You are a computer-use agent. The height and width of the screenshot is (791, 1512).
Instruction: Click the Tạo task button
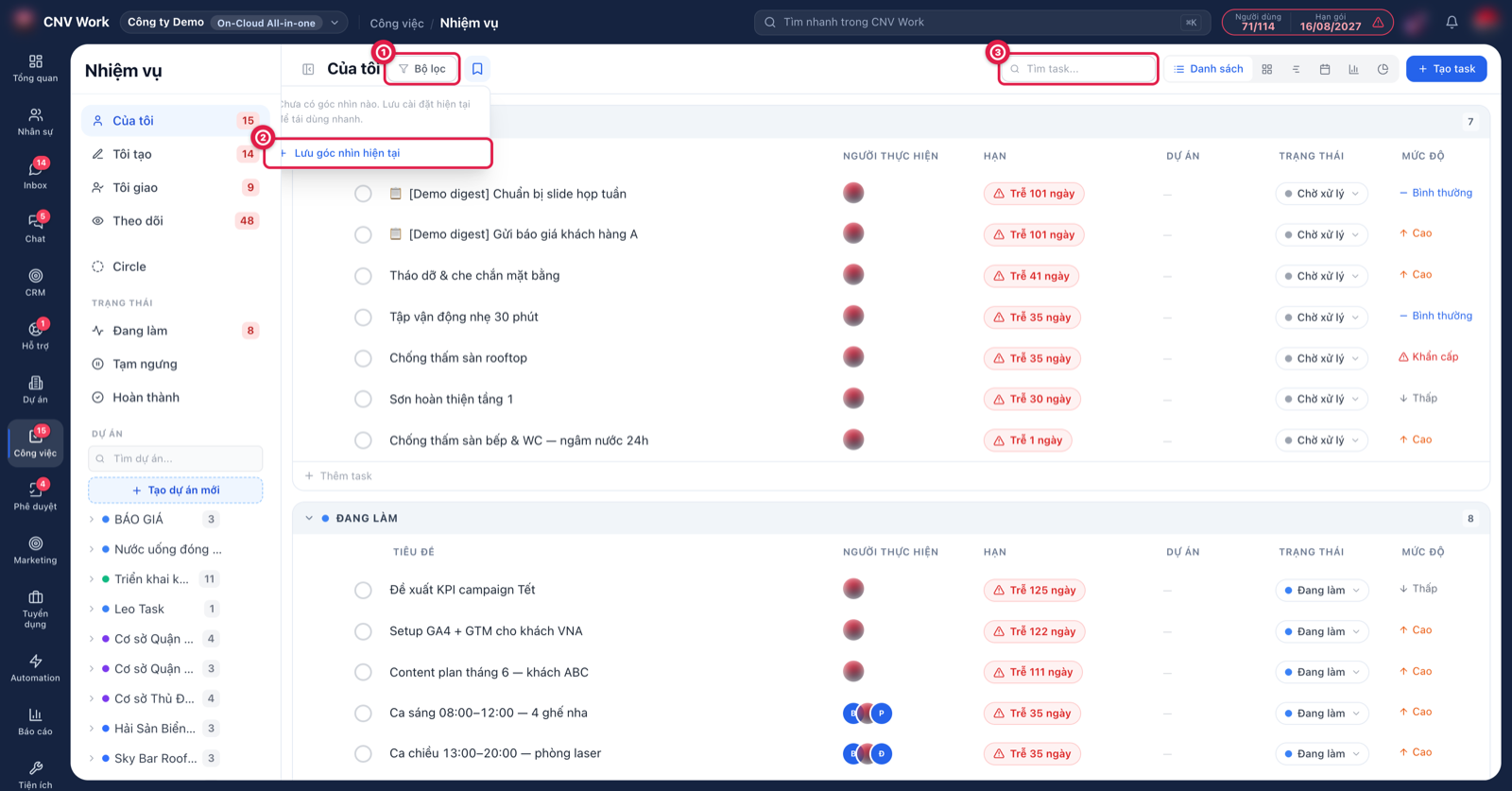[x=1446, y=69]
